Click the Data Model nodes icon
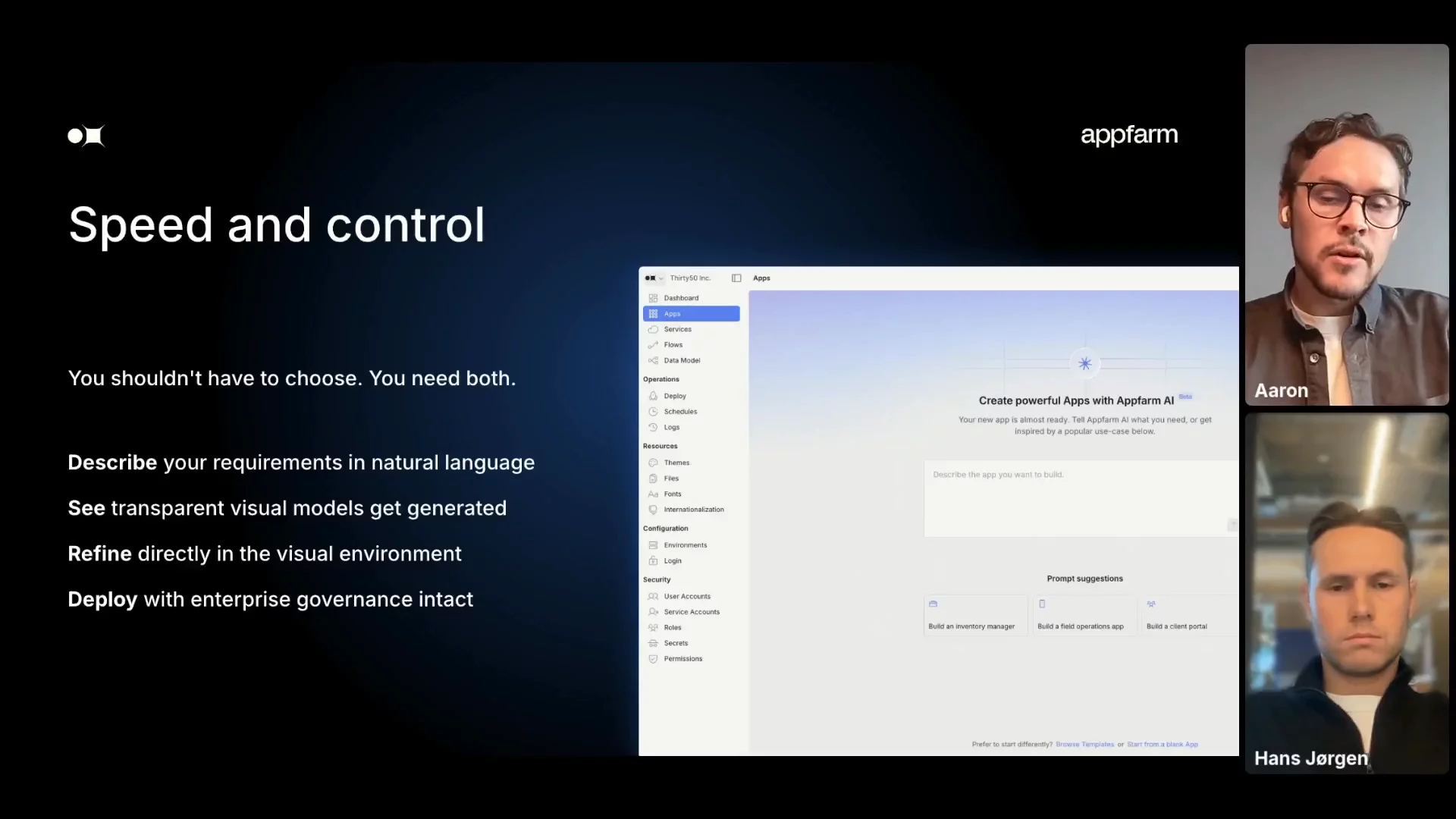Viewport: 1456px width, 819px height. point(653,361)
